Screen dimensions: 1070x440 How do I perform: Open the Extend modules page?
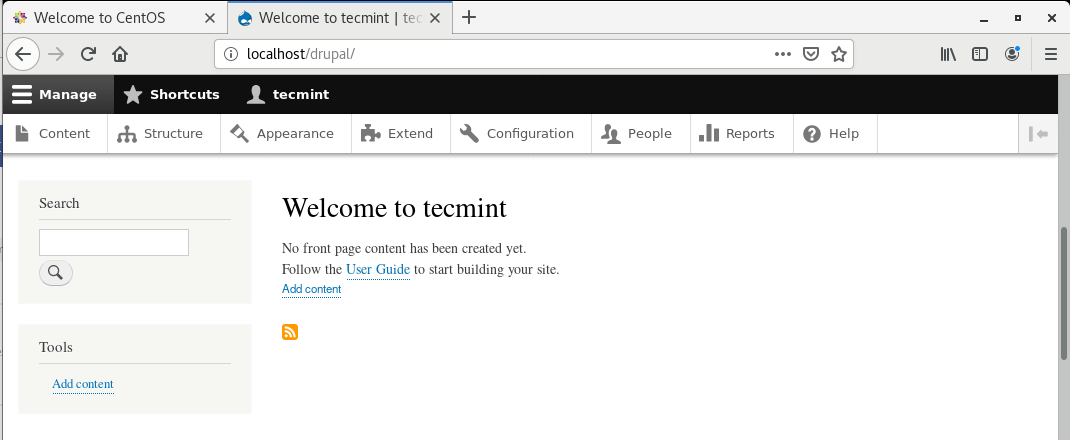[x=401, y=134]
